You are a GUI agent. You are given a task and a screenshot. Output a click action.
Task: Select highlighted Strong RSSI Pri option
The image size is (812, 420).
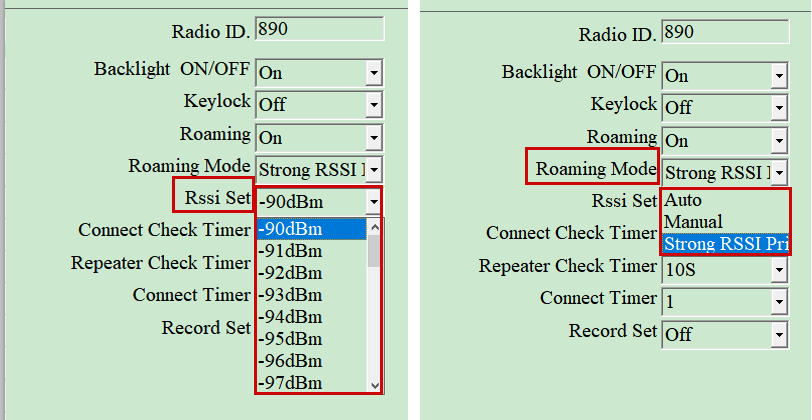point(724,243)
